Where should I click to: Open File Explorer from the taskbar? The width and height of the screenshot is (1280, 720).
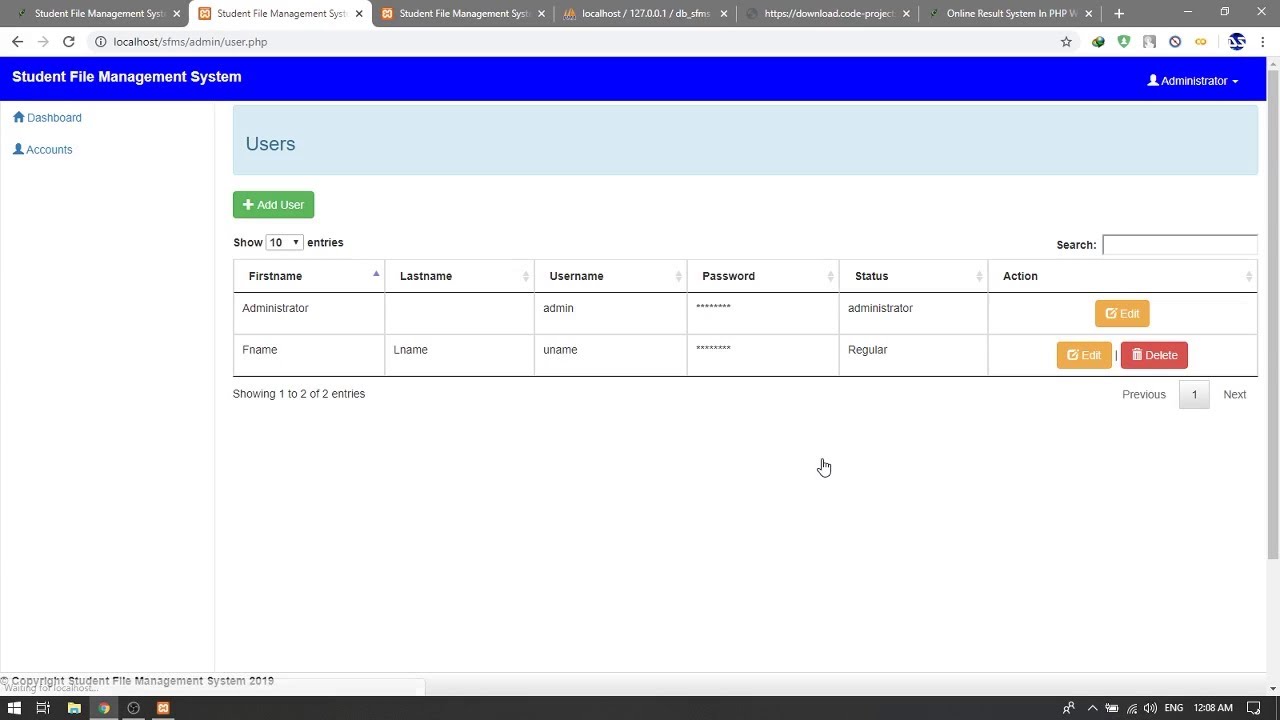click(x=74, y=708)
